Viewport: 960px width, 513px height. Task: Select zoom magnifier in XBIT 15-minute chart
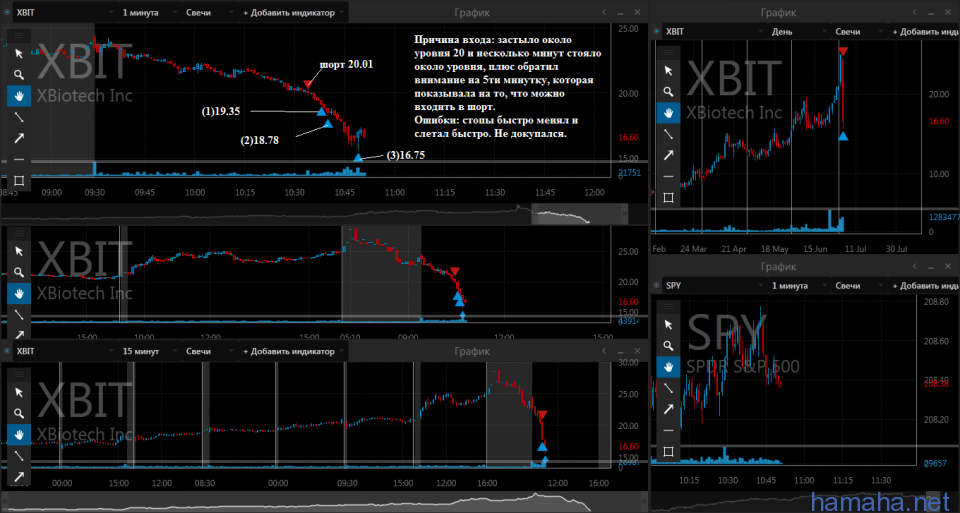tap(19, 413)
